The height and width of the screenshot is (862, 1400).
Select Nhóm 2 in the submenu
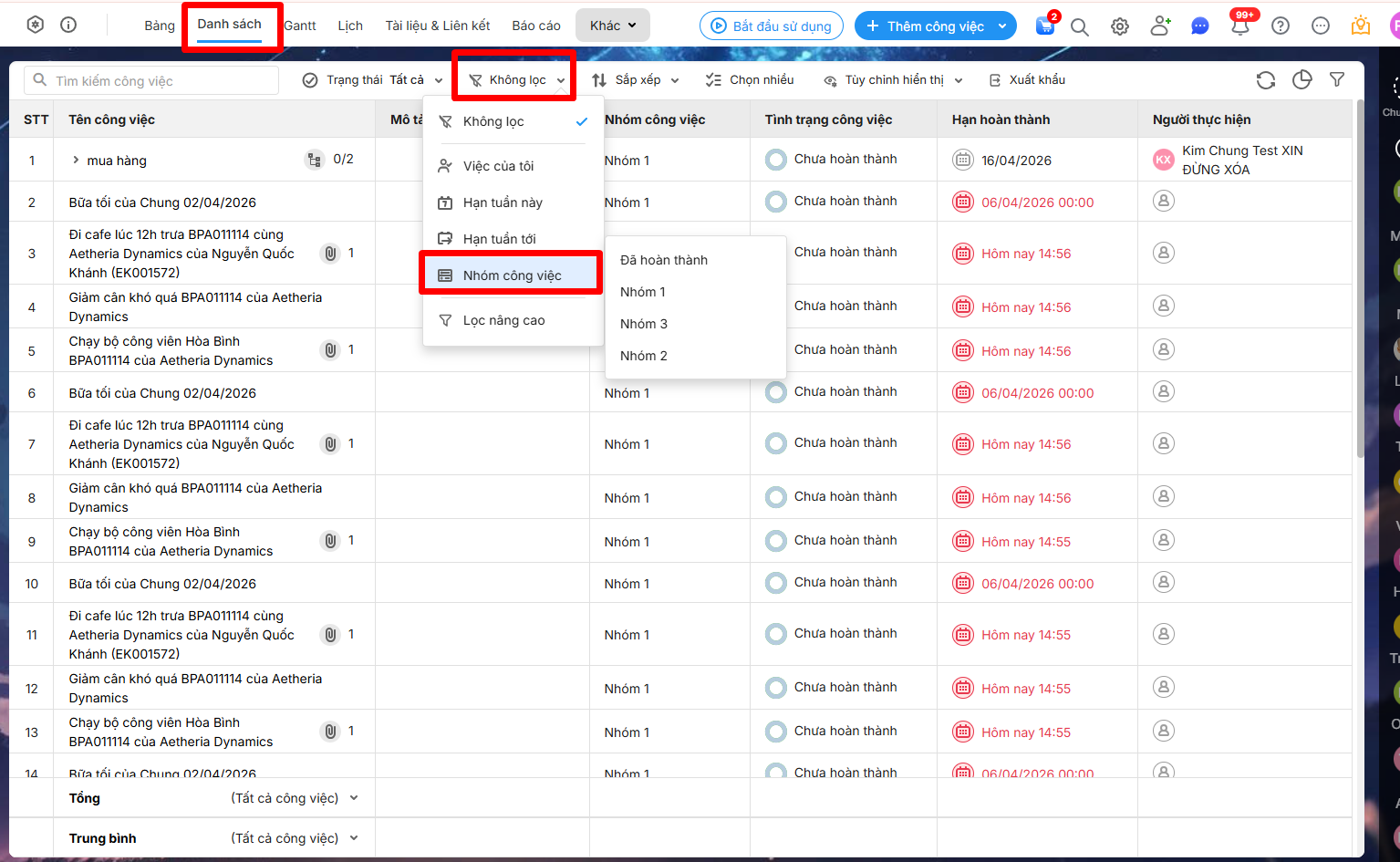(696, 356)
